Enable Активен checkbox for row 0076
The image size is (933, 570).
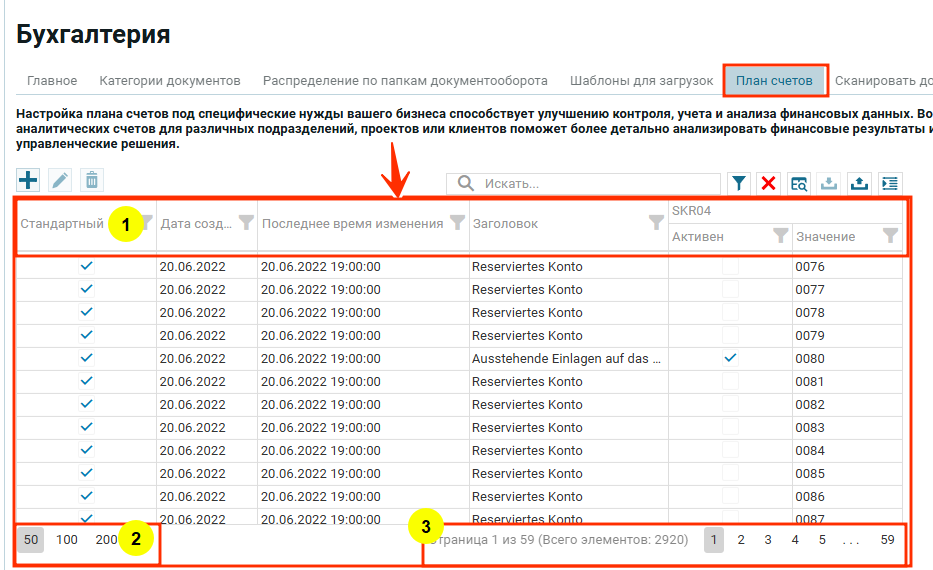731,267
